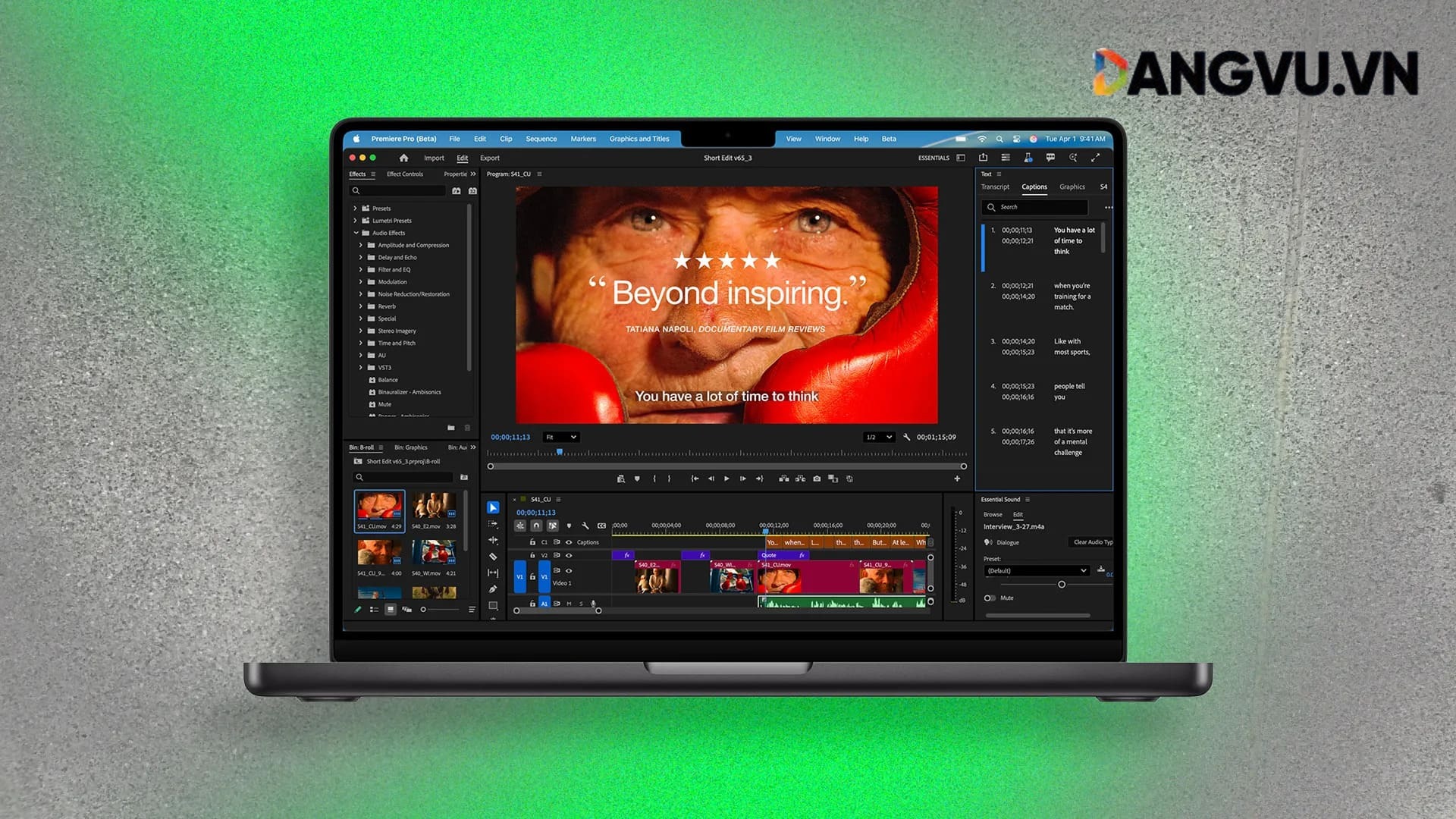Viewport: 1456px width, 819px height.
Task: Mute audio track A1 with M
Action: point(569,604)
